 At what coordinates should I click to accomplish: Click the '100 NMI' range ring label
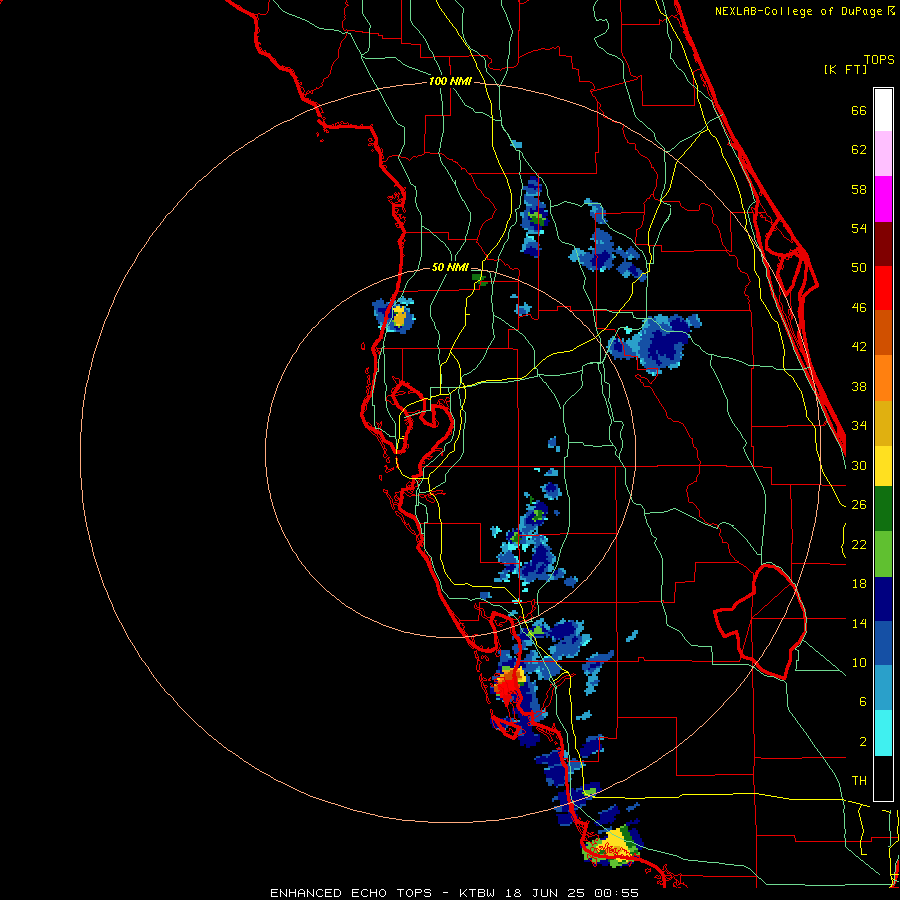pos(450,82)
